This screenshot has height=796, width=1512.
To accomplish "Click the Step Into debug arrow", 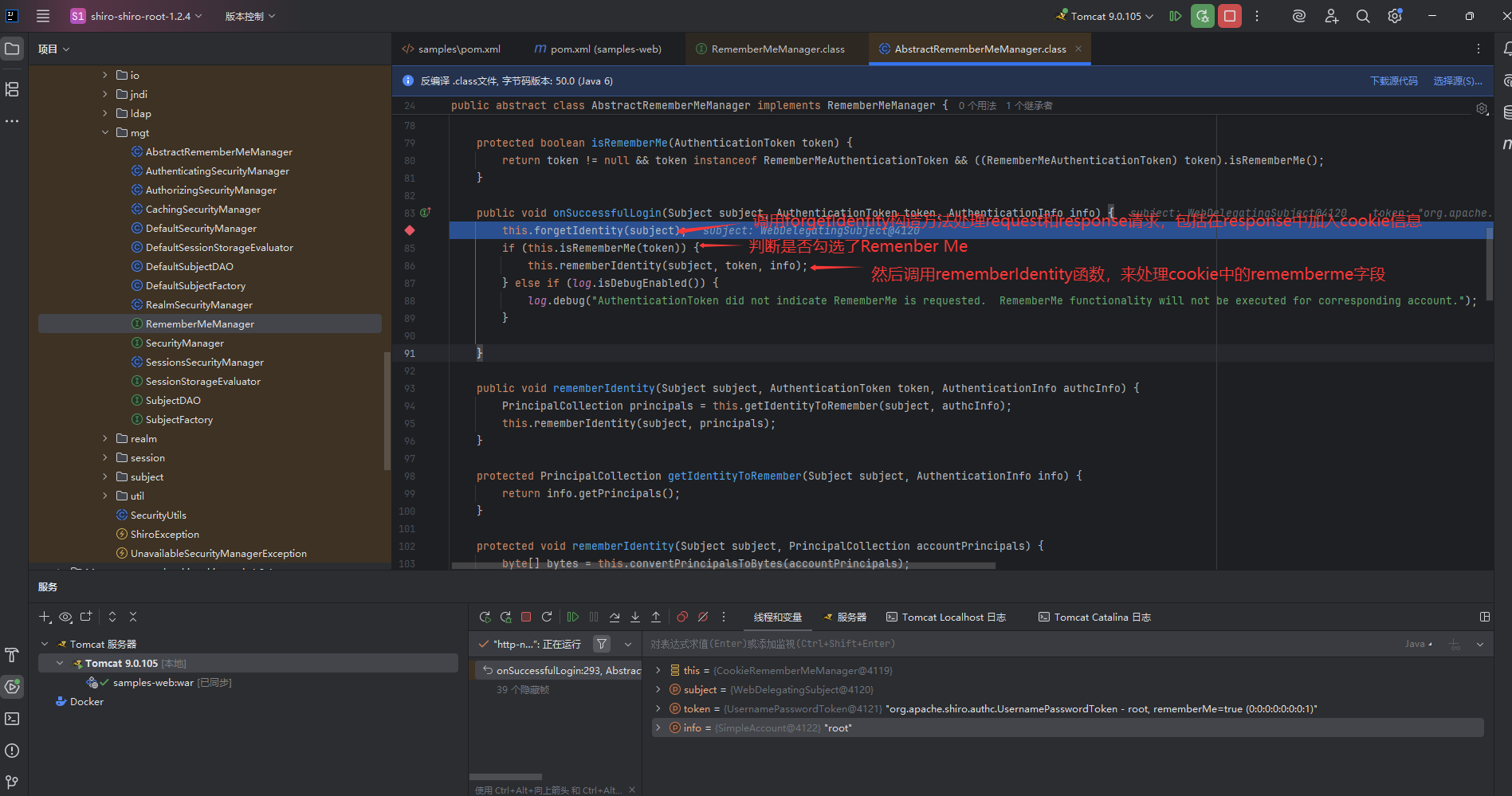I will (635, 617).
